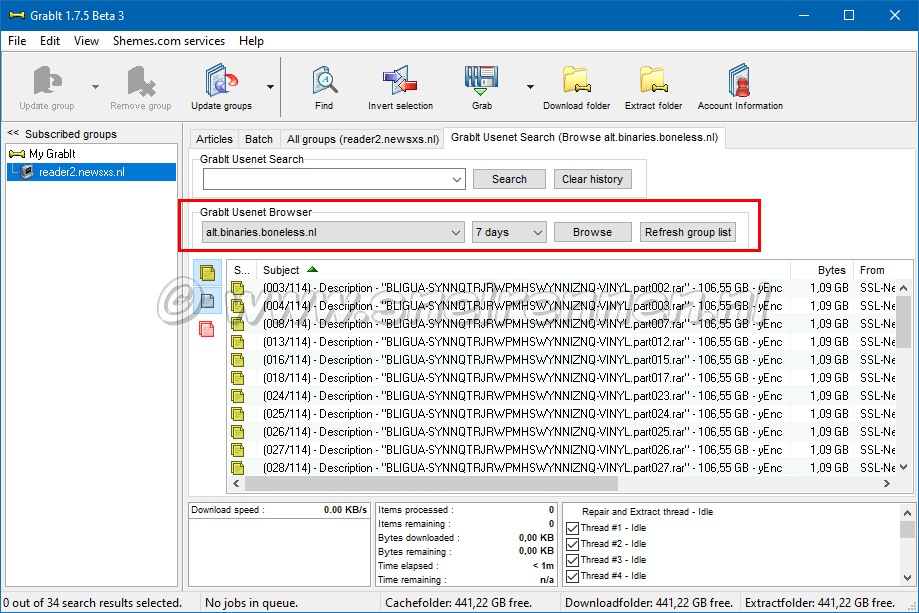Viewport: 919px width, 613px height.
Task: Click the part002.rar row file icon
Action: pos(237,288)
